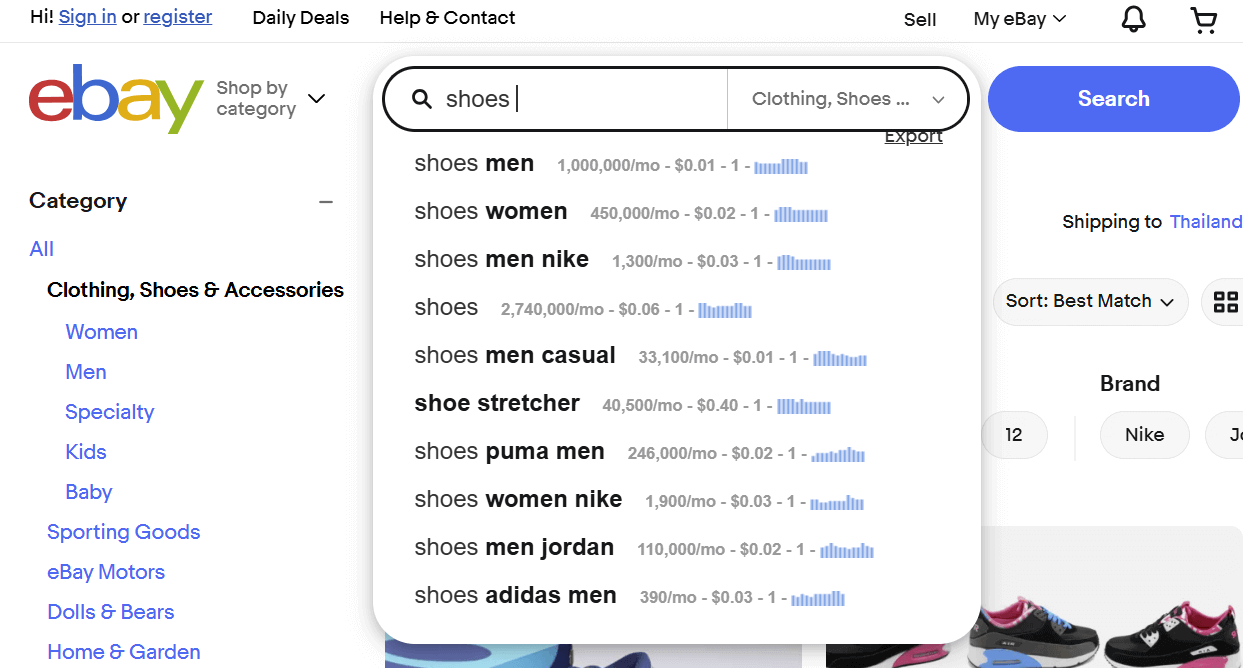The width and height of the screenshot is (1243, 668).
Task: Click trend chart for 'shoes men' suggestion
Action: 781,166
